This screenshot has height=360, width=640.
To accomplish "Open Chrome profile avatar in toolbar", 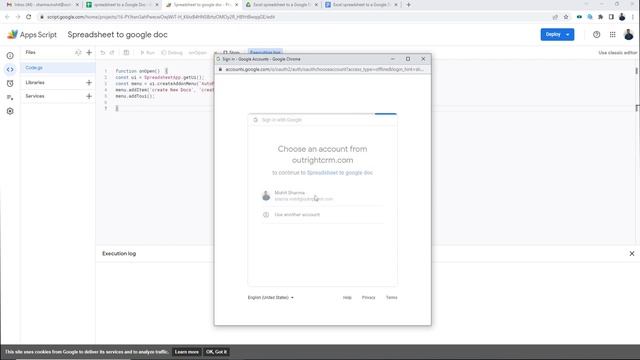I will click(x=622, y=17).
